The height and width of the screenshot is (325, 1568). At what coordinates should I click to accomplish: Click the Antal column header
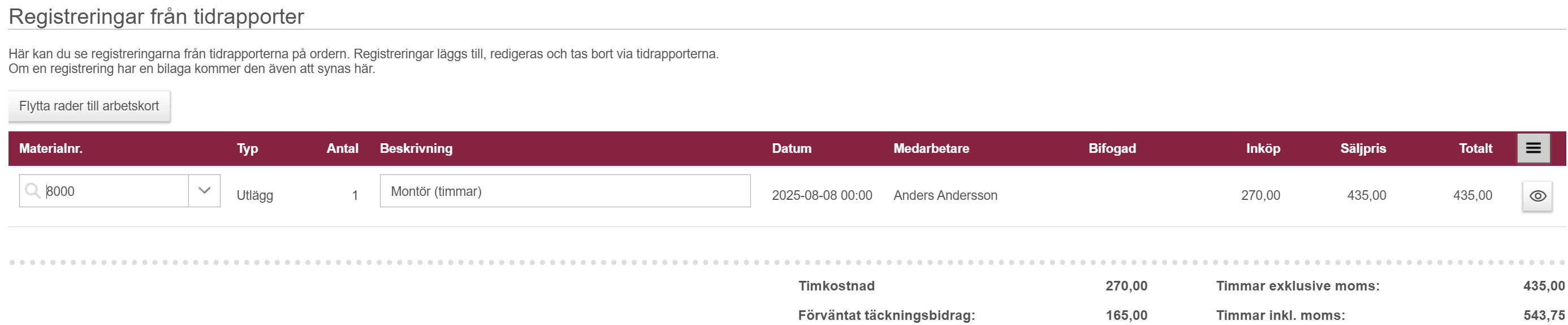pyautogui.click(x=342, y=148)
